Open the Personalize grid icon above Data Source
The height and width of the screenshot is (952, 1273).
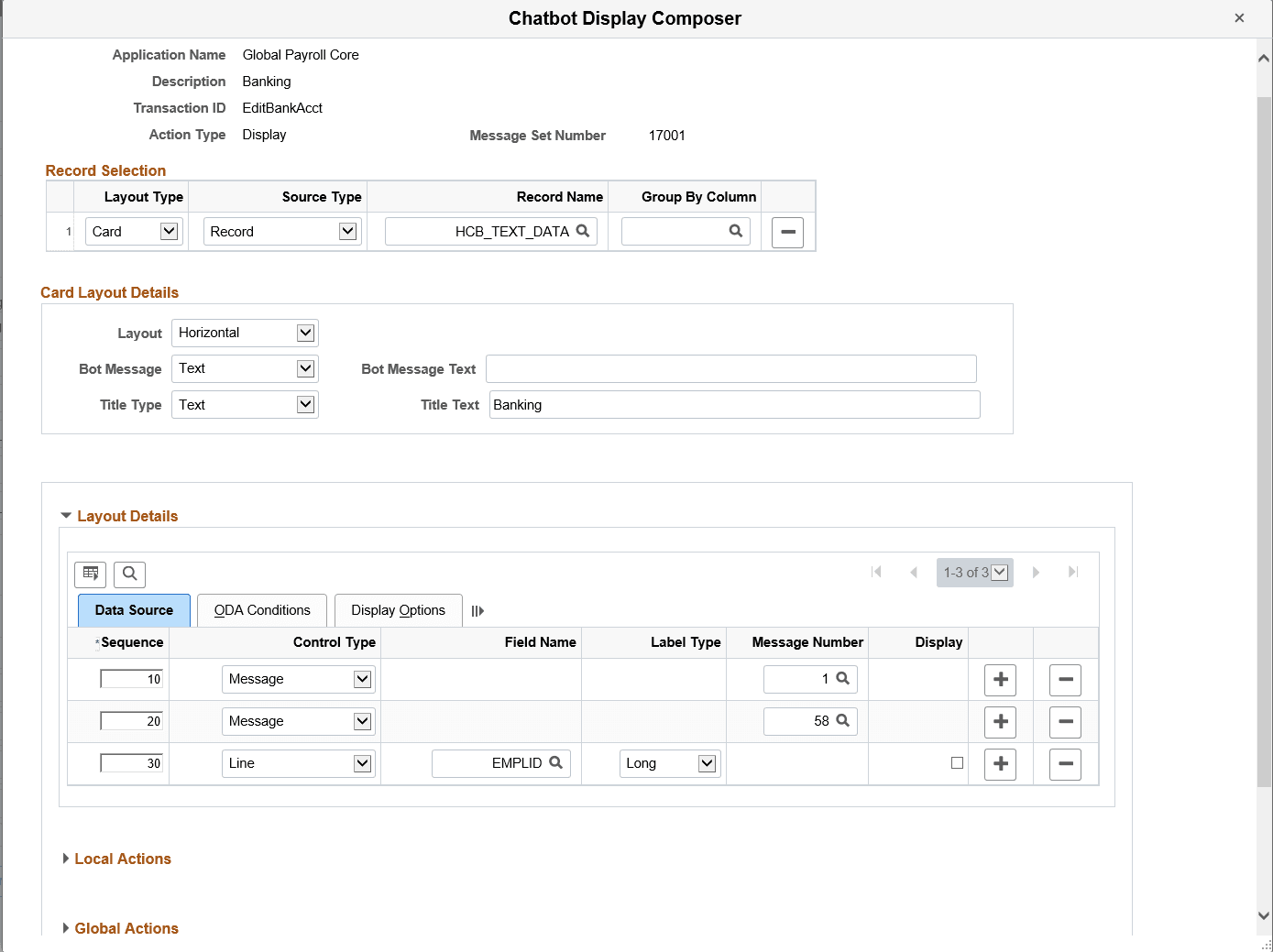[90, 574]
